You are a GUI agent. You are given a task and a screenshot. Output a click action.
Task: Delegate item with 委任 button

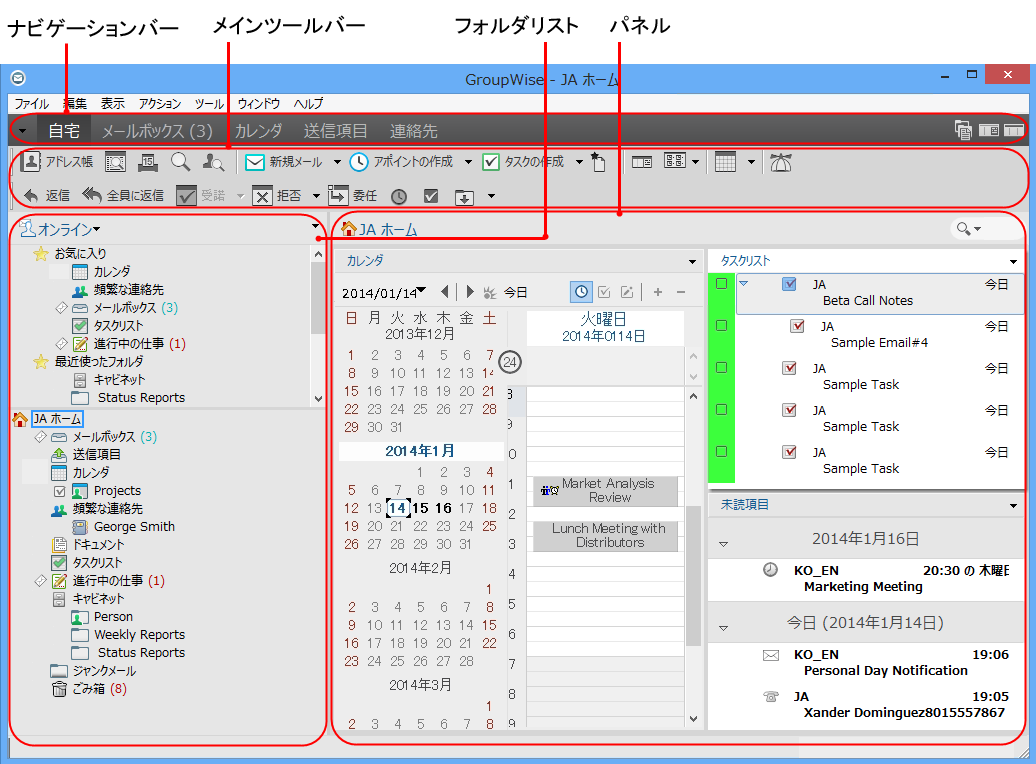click(x=353, y=196)
